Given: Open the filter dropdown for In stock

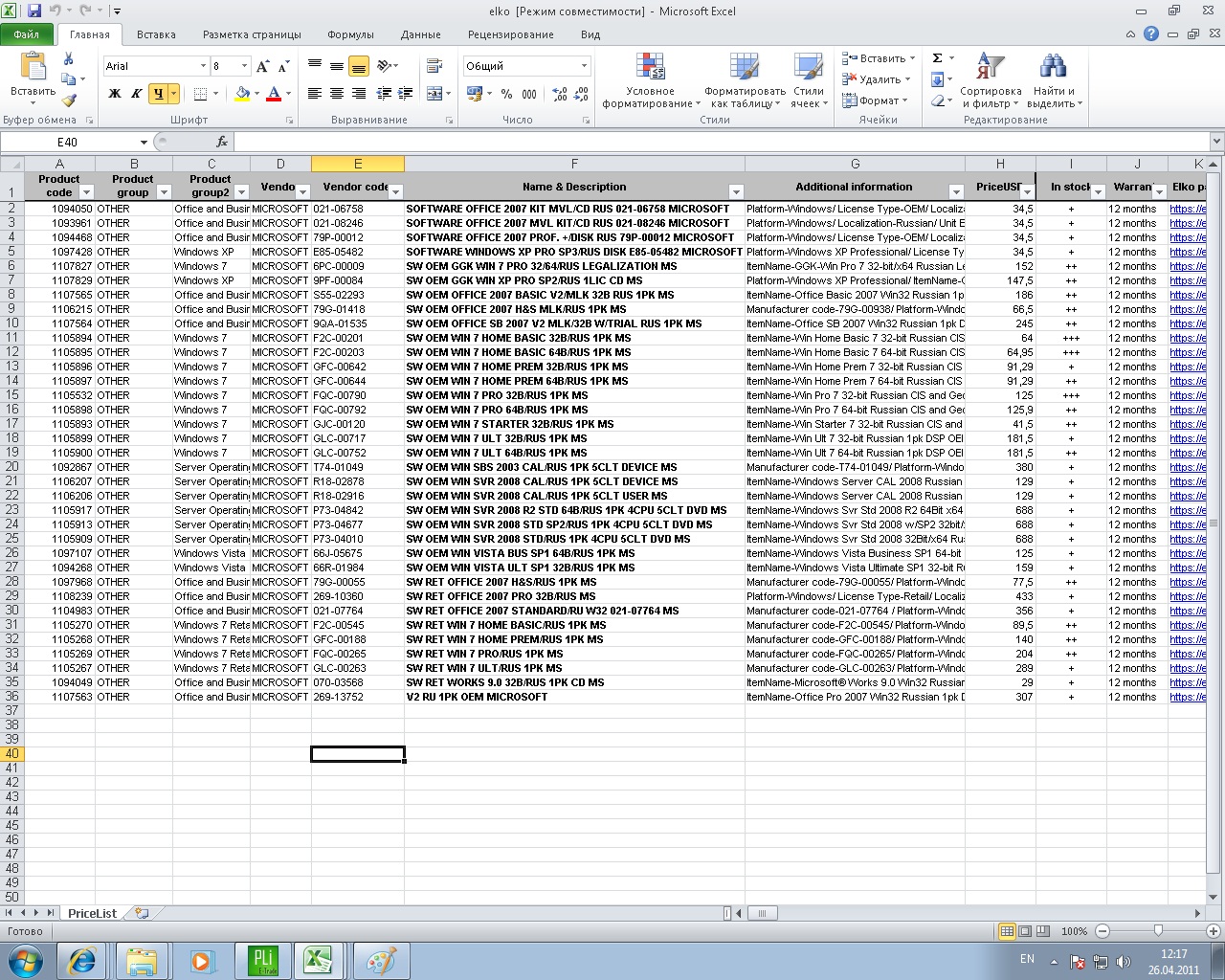Looking at the screenshot, I should [x=1098, y=192].
